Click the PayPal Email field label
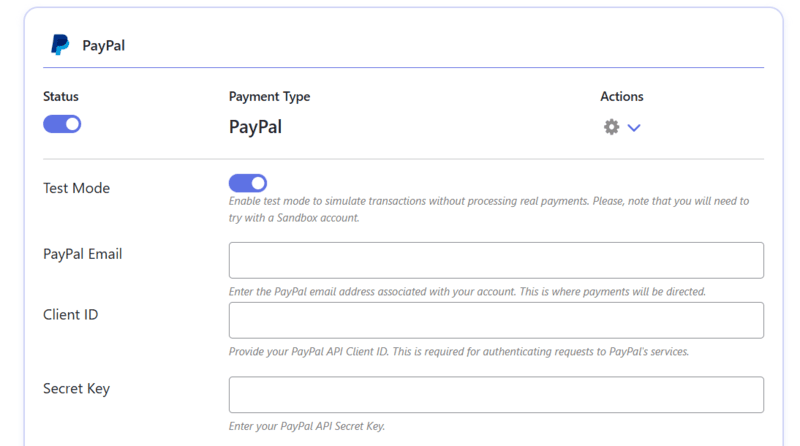This screenshot has width=800, height=446. click(x=83, y=254)
